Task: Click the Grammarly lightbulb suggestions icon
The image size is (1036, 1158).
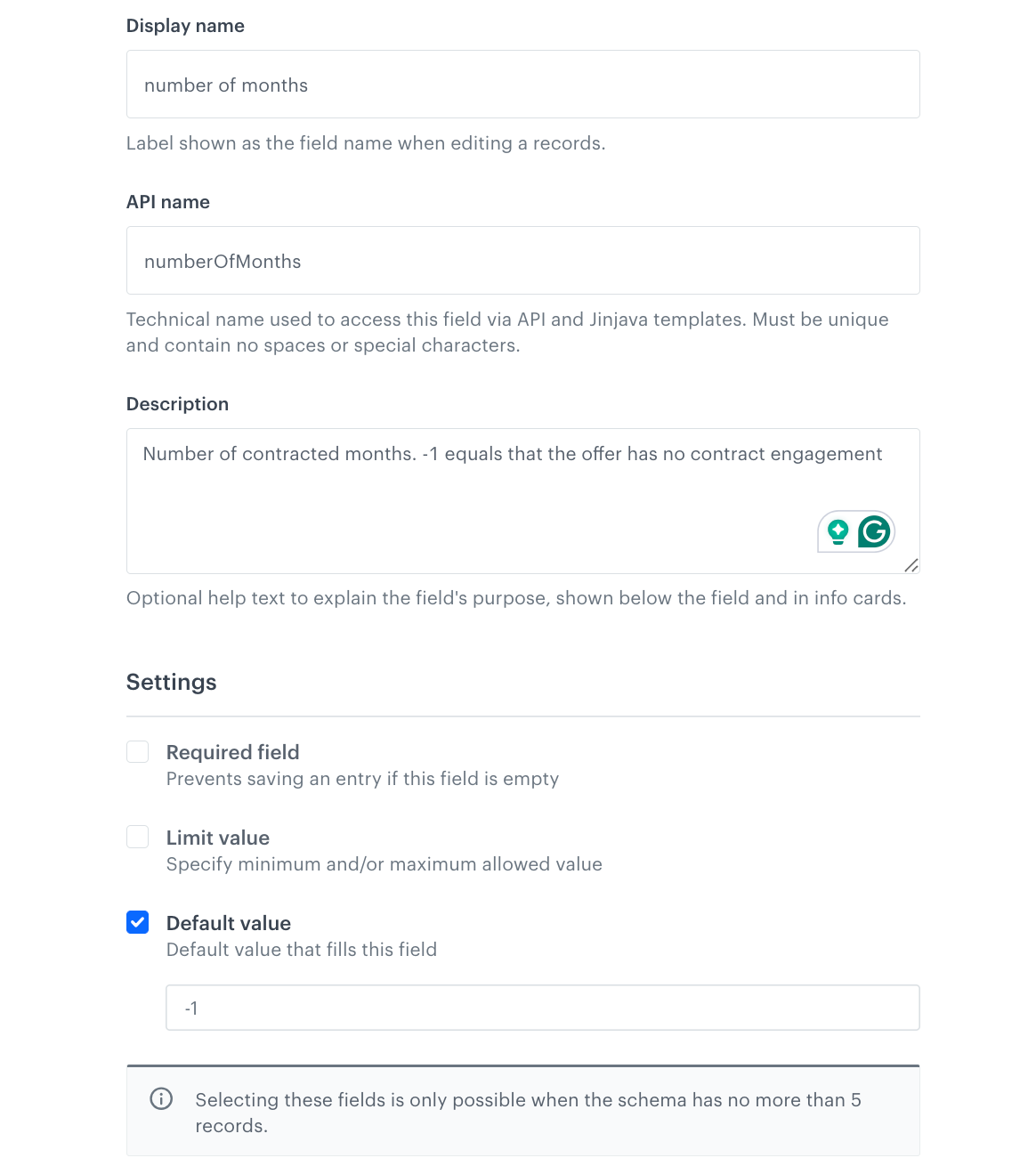Action: click(838, 531)
